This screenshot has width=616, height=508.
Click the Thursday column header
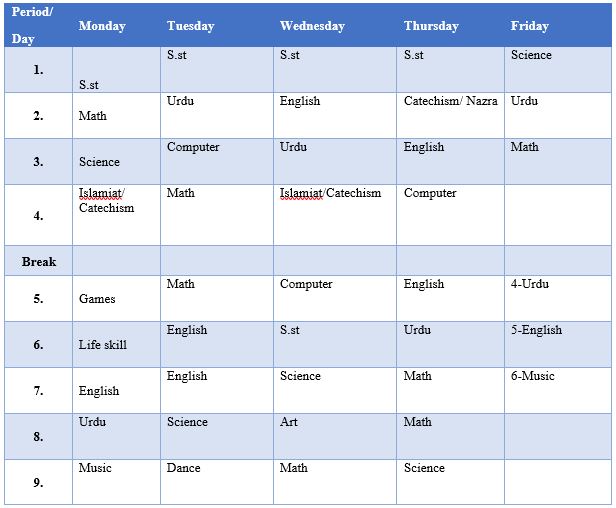point(450,25)
